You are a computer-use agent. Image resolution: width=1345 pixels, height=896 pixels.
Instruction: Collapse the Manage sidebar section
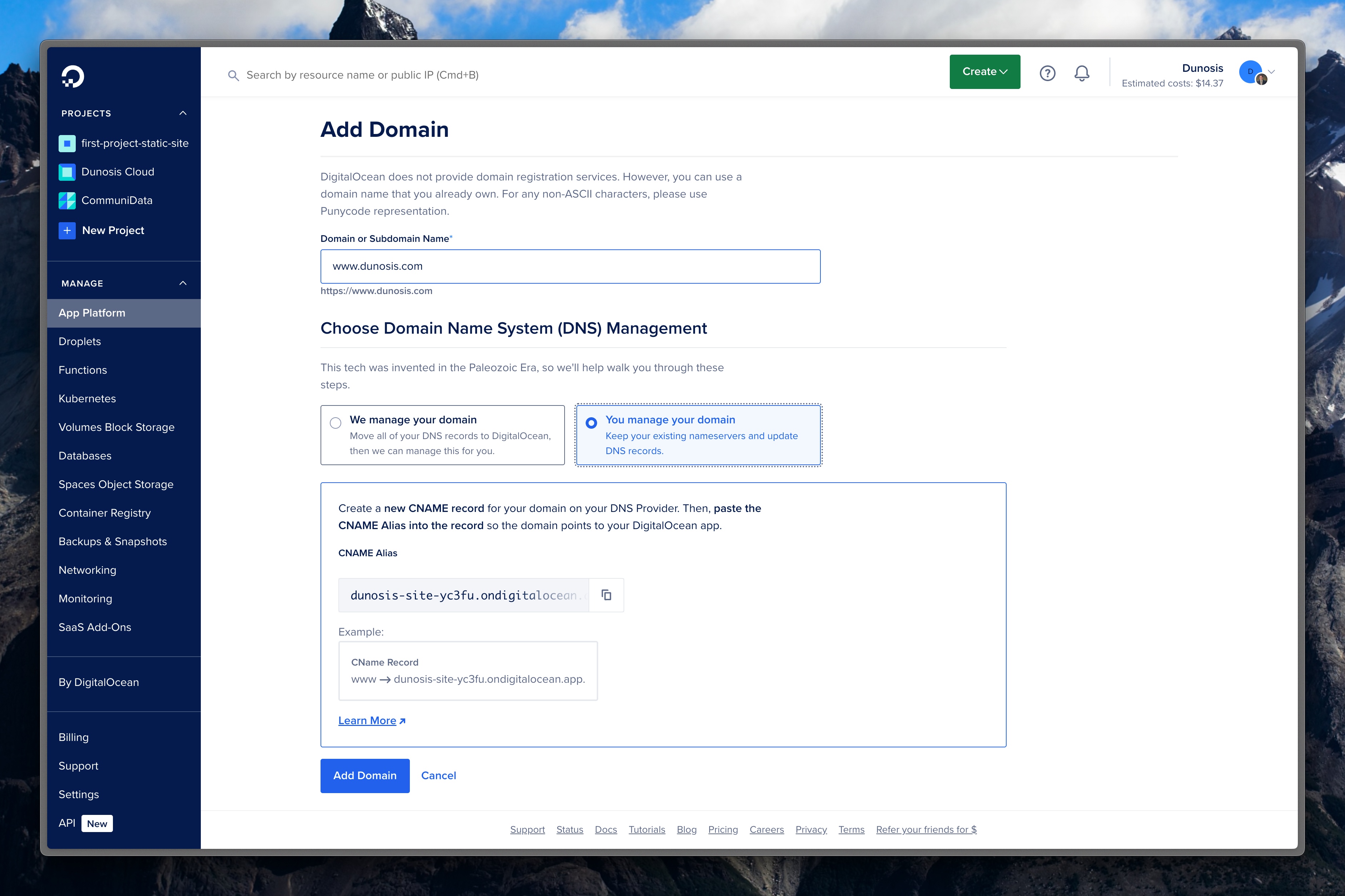[183, 283]
